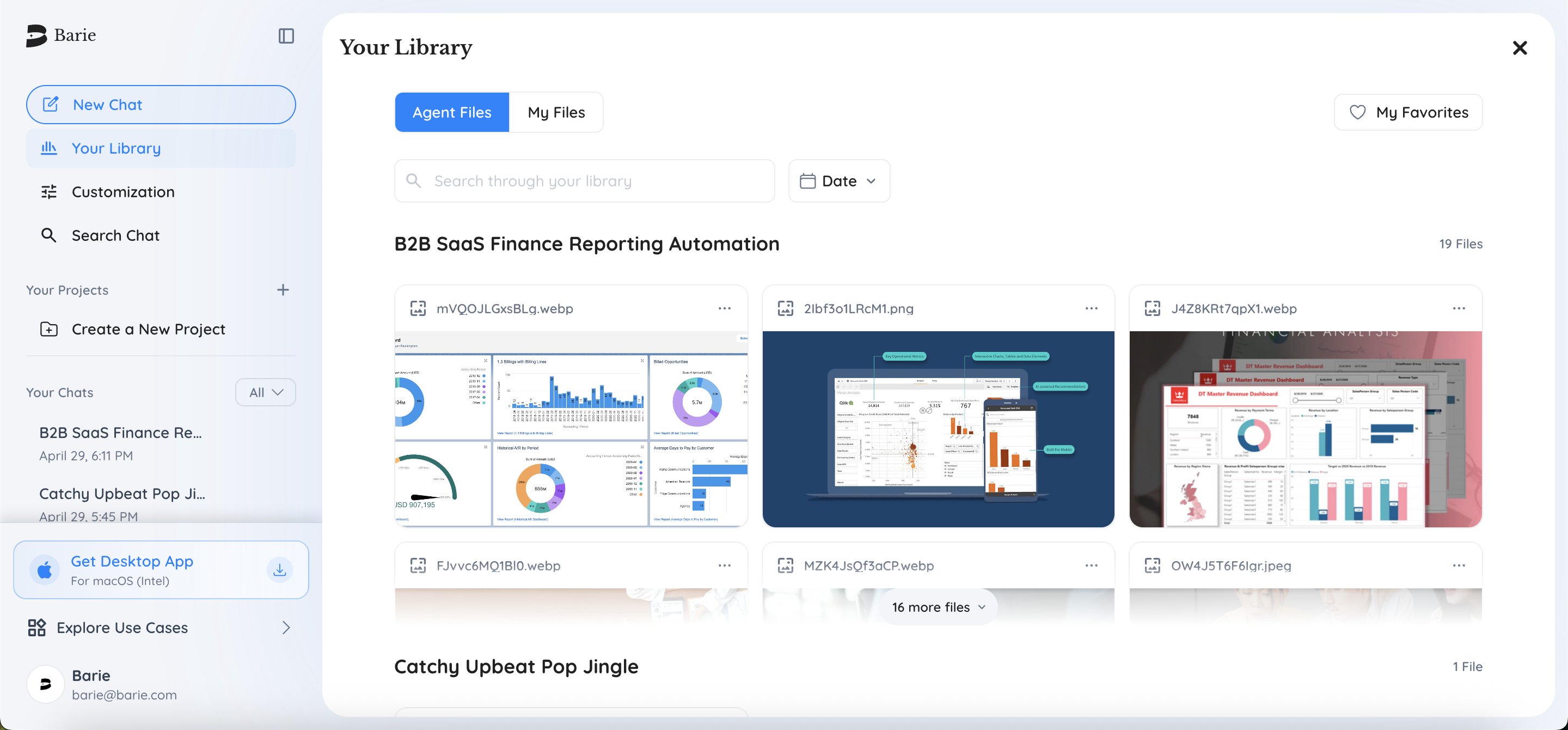Open options menu for MZK4JsQf3aCP.webp
This screenshot has height=730, width=1568.
(1092, 565)
